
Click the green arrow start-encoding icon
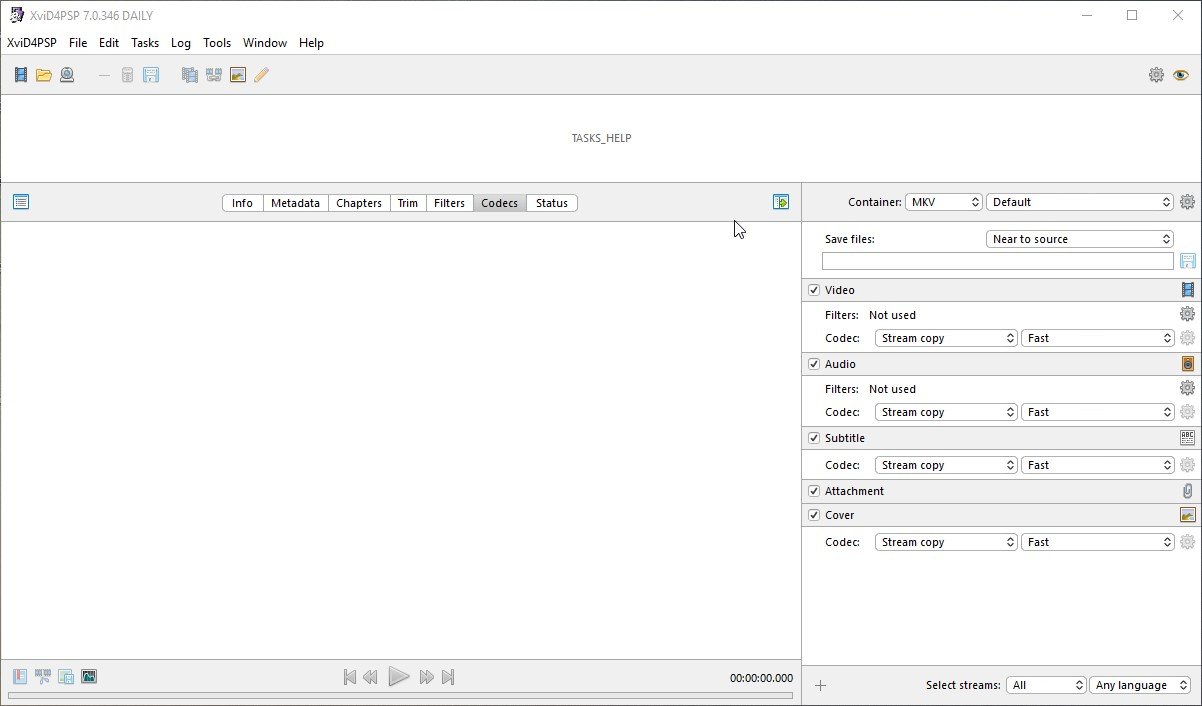781,202
